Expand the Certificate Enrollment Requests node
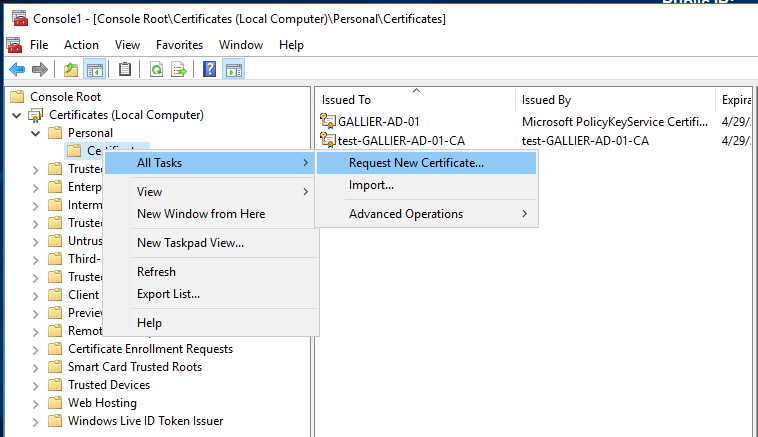The height and width of the screenshot is (437, 758). click(x=36, y=350)
